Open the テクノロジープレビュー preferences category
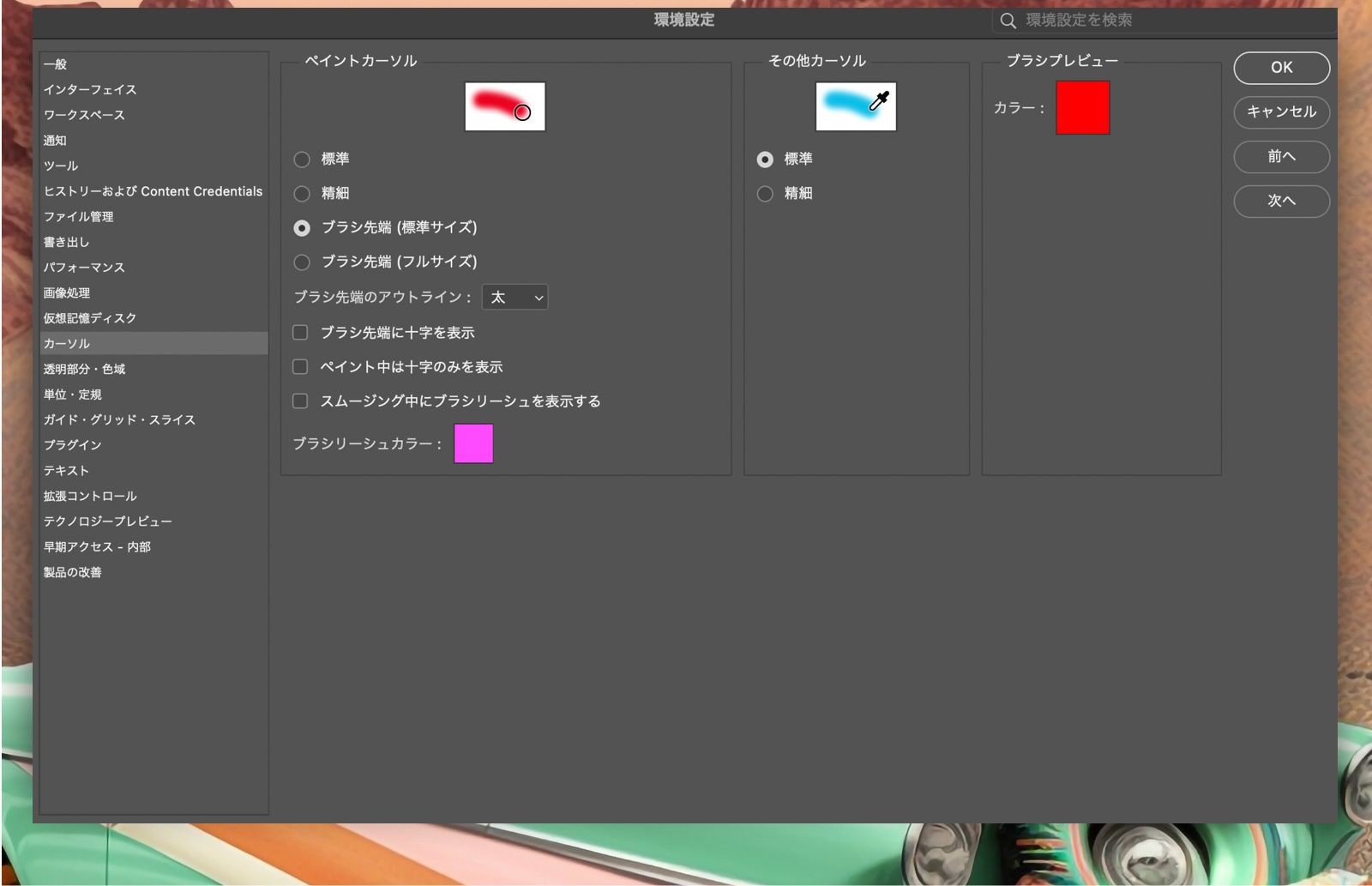The image size is (1372, 886). [x=153, y=521]
